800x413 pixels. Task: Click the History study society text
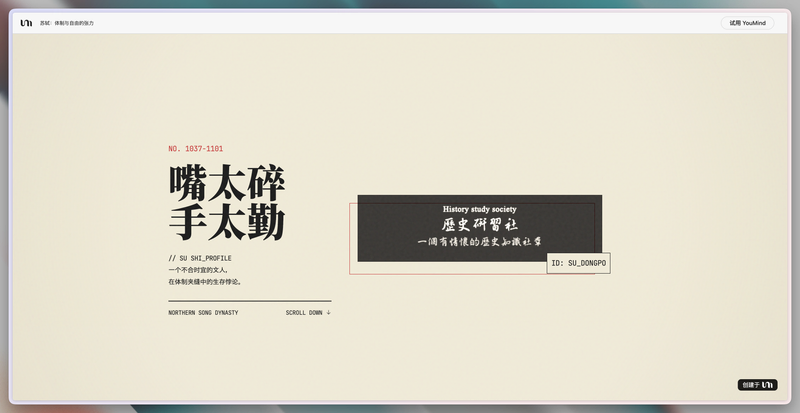click(x=480, y=209)
